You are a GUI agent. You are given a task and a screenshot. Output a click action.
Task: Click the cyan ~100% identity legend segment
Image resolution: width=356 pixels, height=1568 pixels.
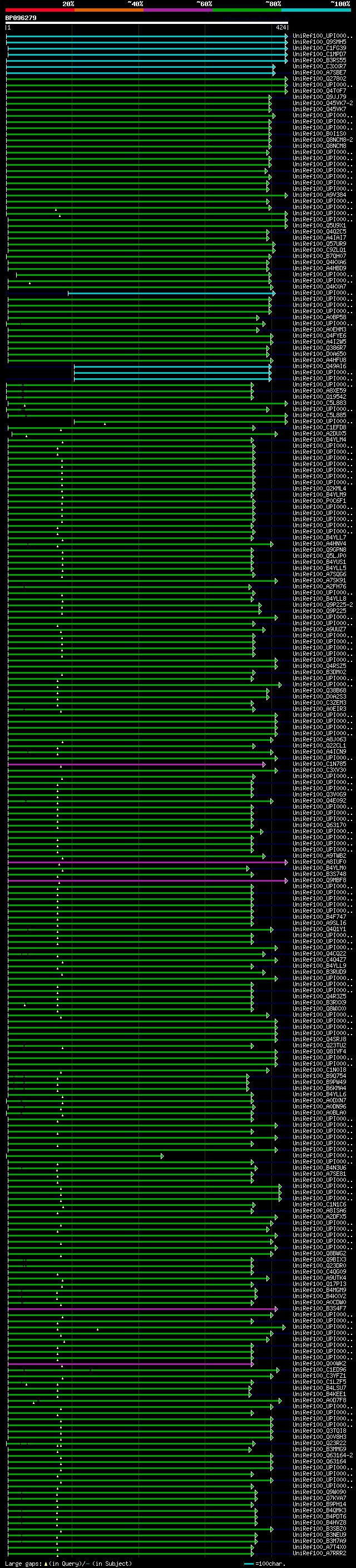tap(316, 10)
